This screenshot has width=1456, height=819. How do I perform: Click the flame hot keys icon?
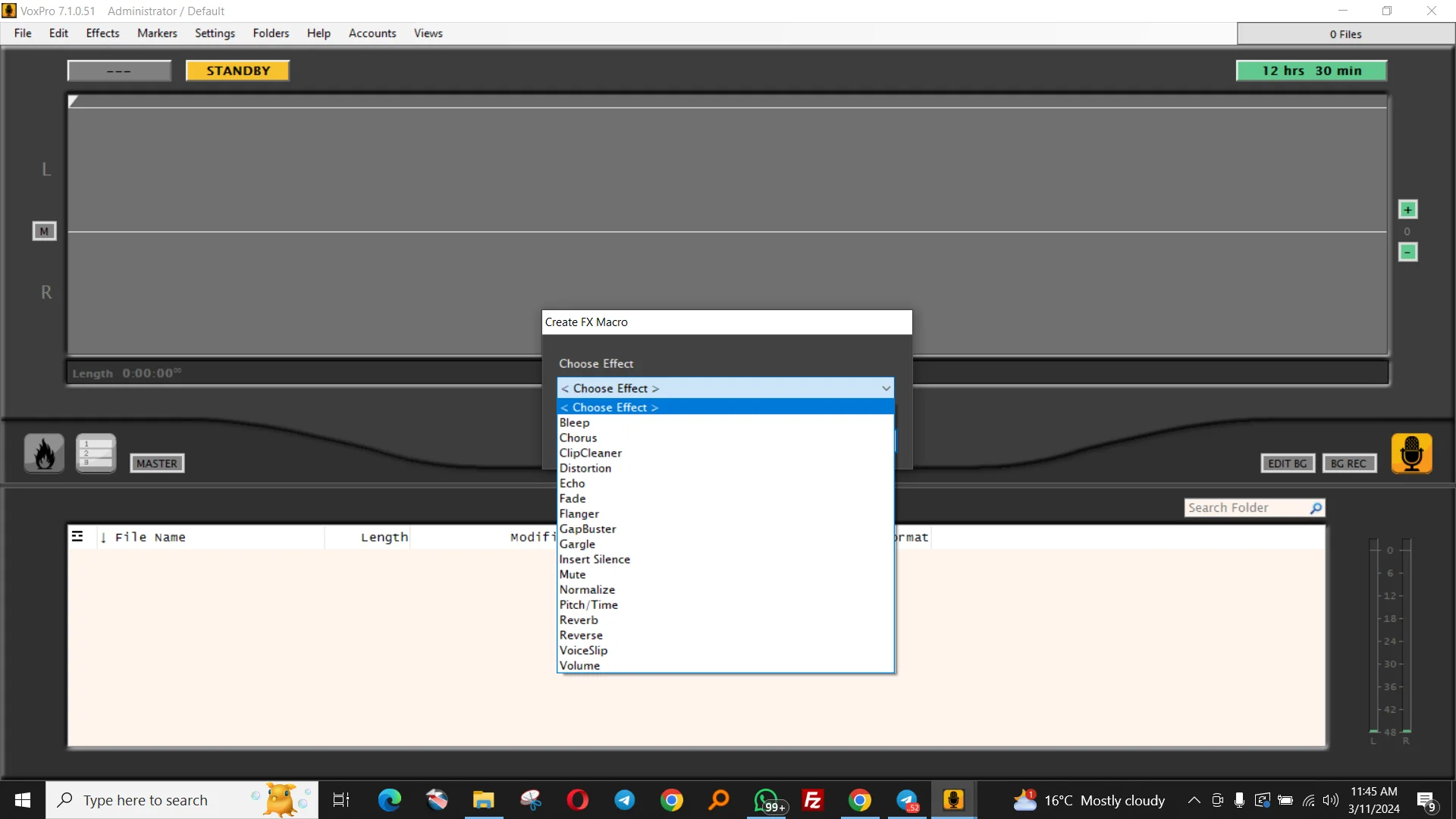coord(44,453)
